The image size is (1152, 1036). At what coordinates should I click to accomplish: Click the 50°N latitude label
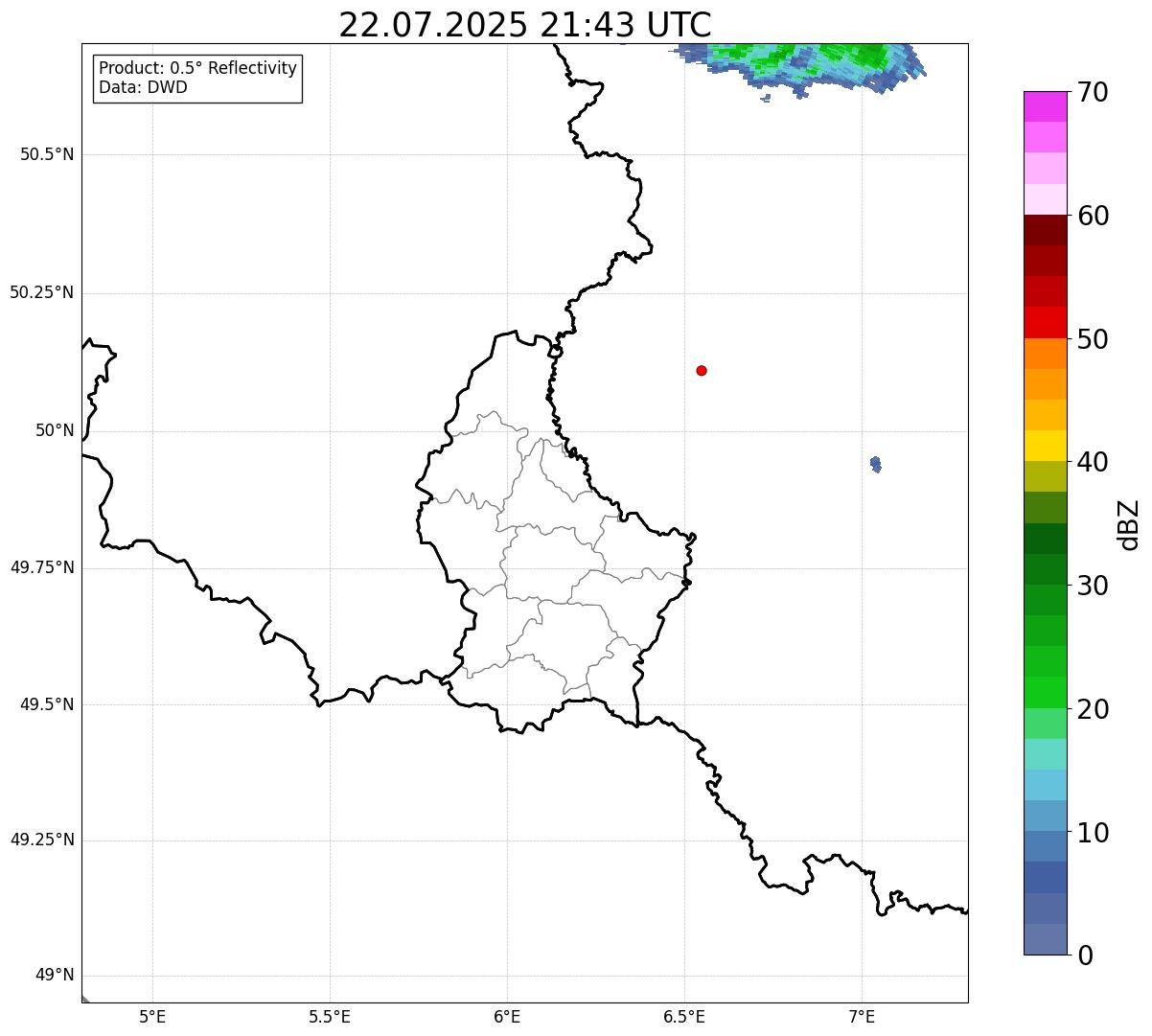tap(55, 430)
